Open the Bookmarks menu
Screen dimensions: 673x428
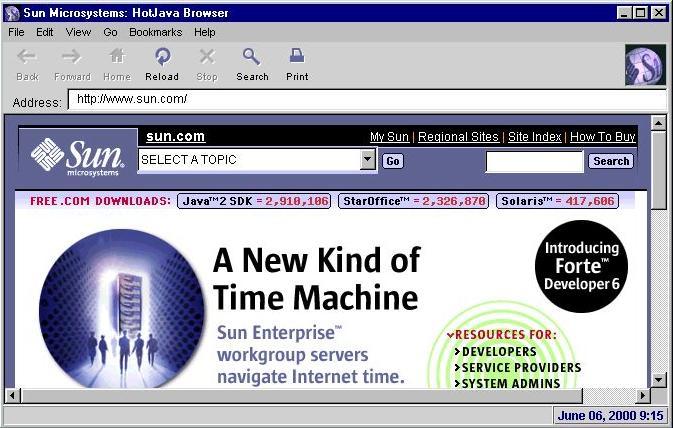155,32
